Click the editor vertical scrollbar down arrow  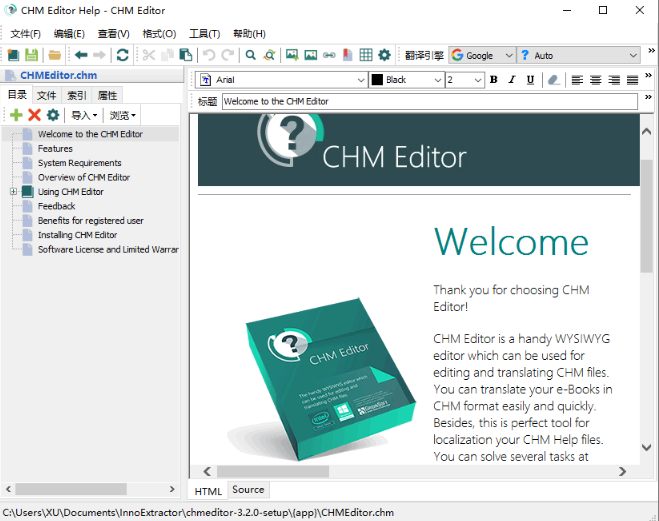point(646,447)
